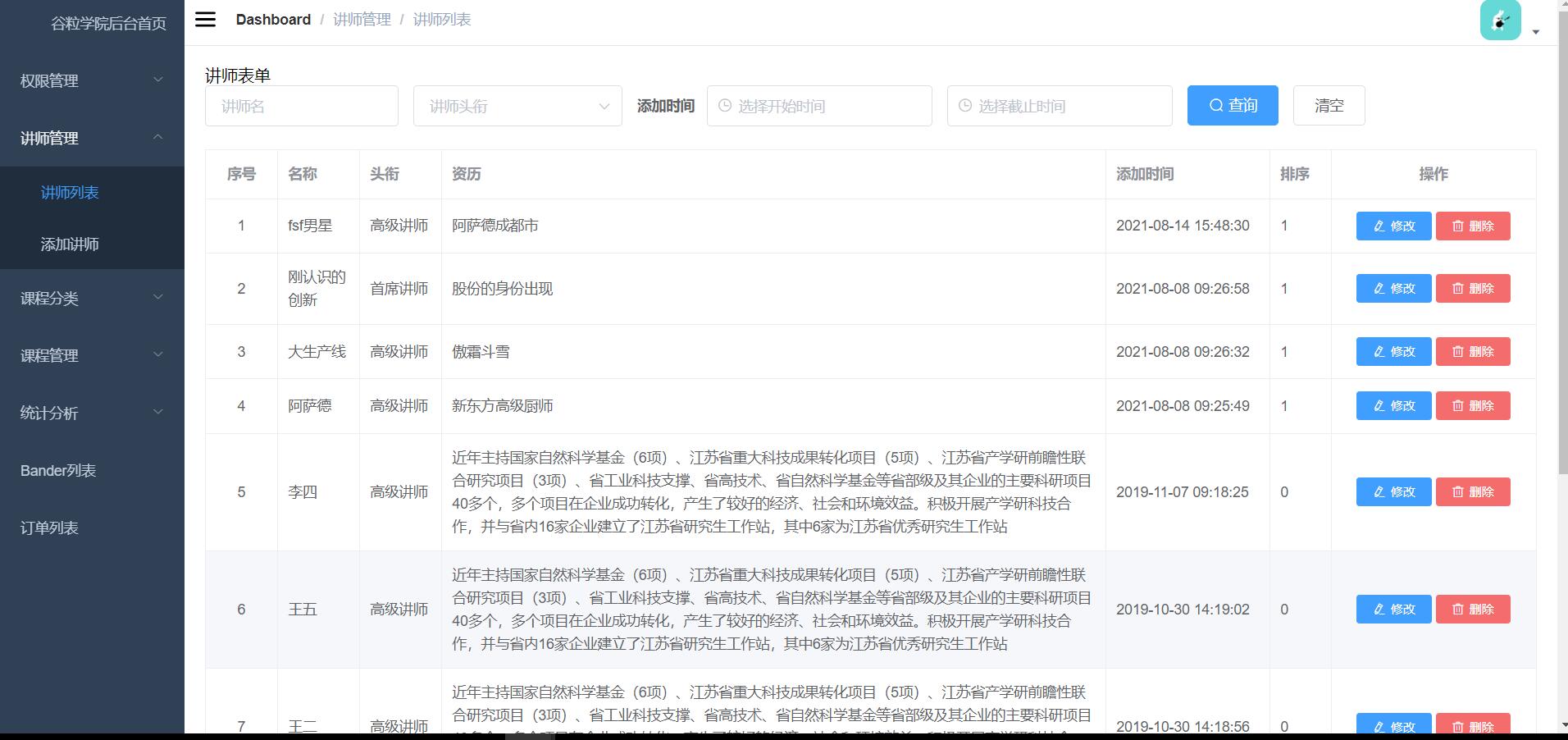Edit 李四 row with 修改
1568x740 pixels.
tap(1393, 491)
